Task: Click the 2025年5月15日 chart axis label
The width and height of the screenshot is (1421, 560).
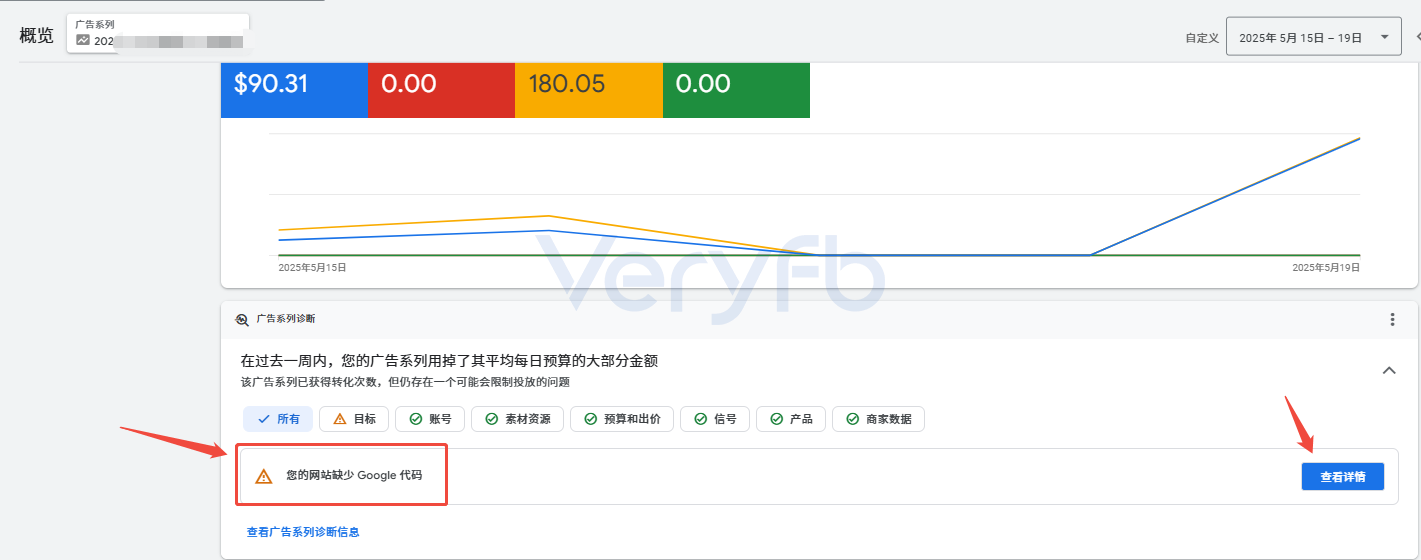Action: pos(312,268)
